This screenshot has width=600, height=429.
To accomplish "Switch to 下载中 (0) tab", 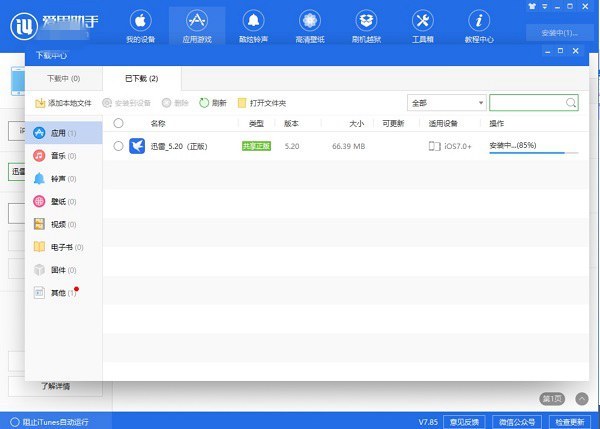I will point(64,78).
